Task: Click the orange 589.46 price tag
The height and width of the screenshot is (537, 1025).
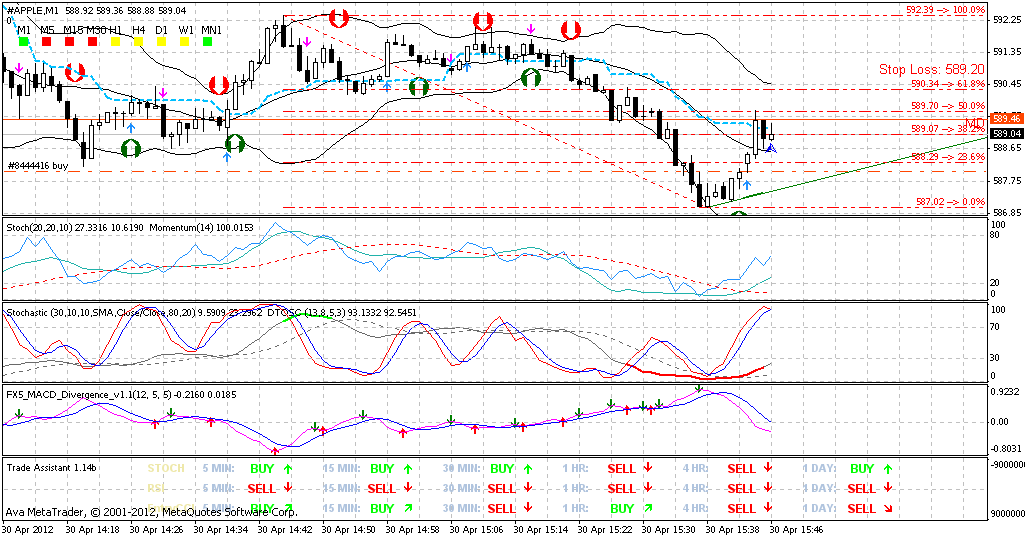Action: click(1006, 119)
